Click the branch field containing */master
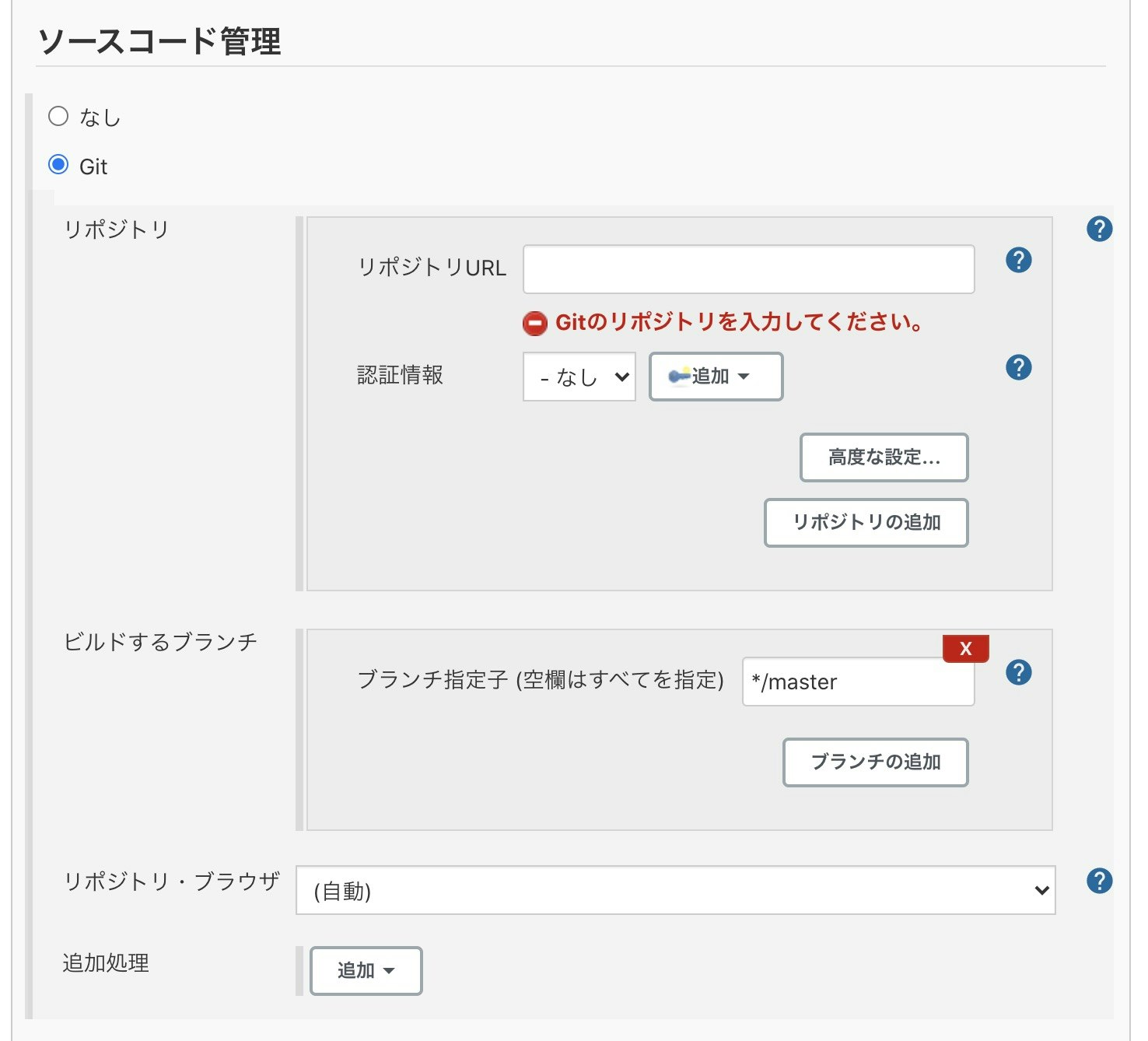The width and height of the screenshot is (1148, 1041). [857, 682]
